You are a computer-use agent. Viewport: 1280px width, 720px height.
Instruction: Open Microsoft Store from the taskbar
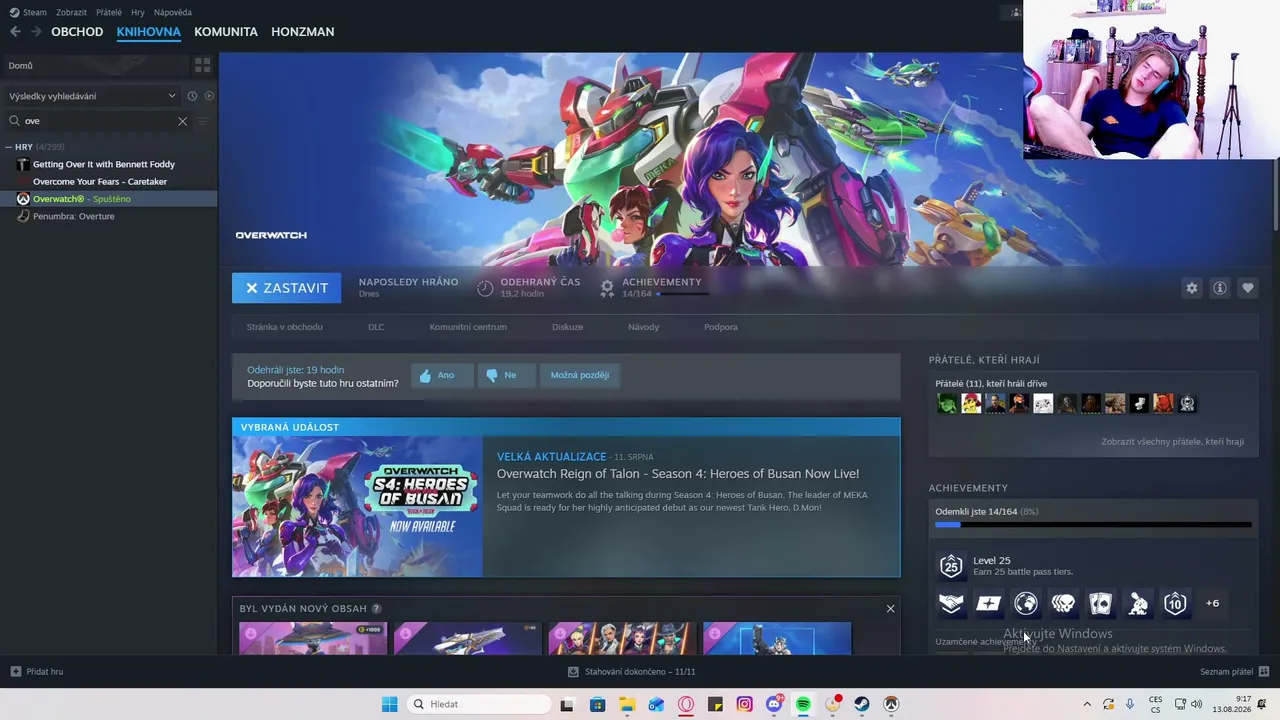[598, 704]
